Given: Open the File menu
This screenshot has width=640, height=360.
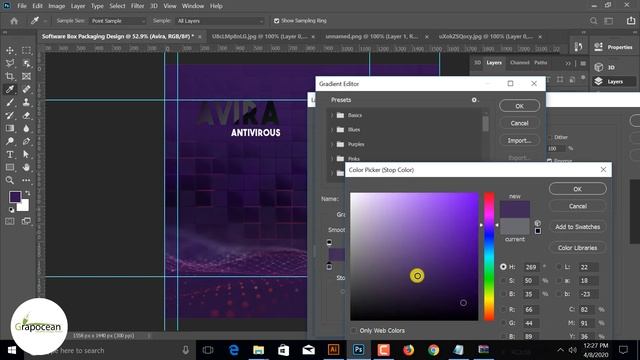Looking at the screenshot, I should pos(22,6).
